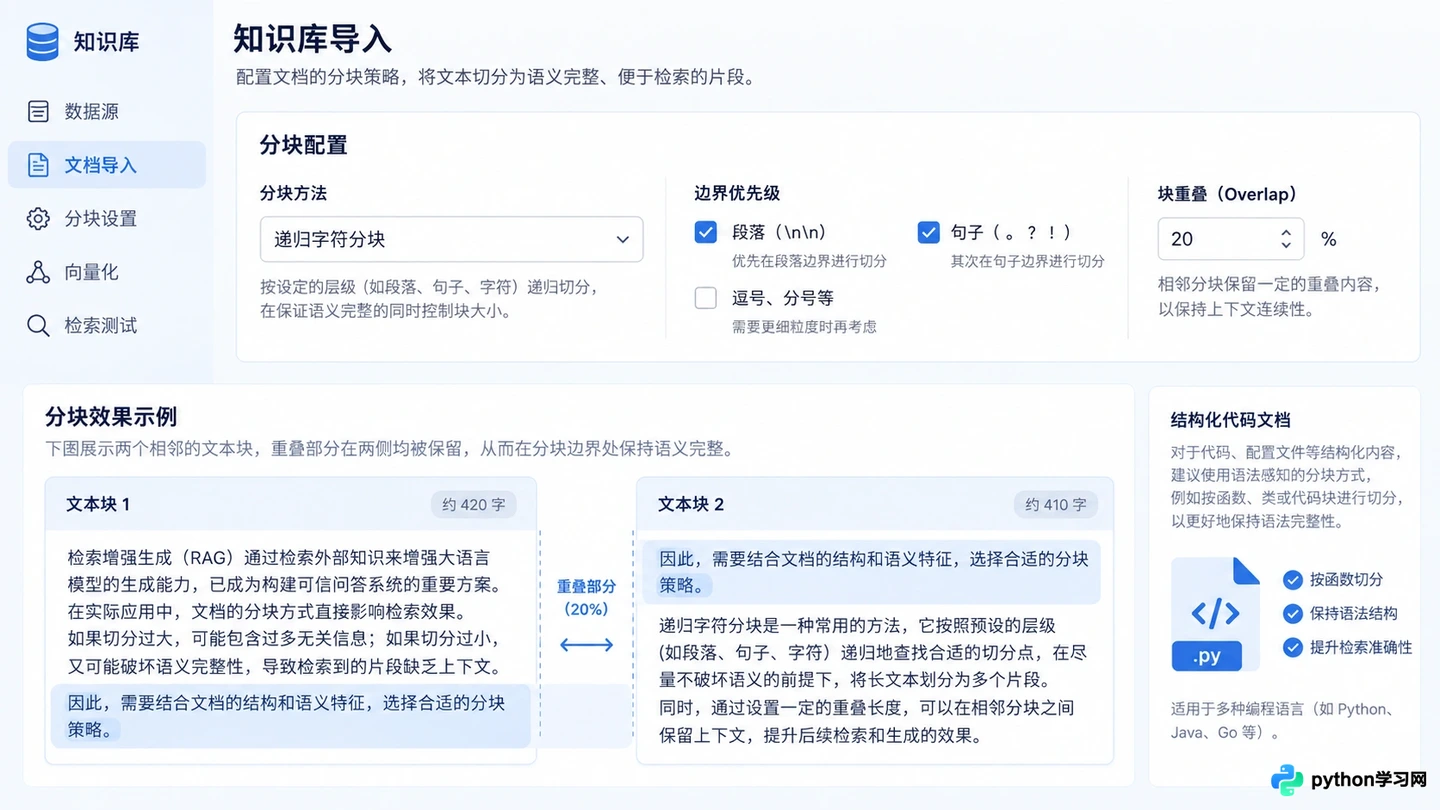Click the 数据源 list icon
Viewport: 1440px width, 810px height.
38,111
